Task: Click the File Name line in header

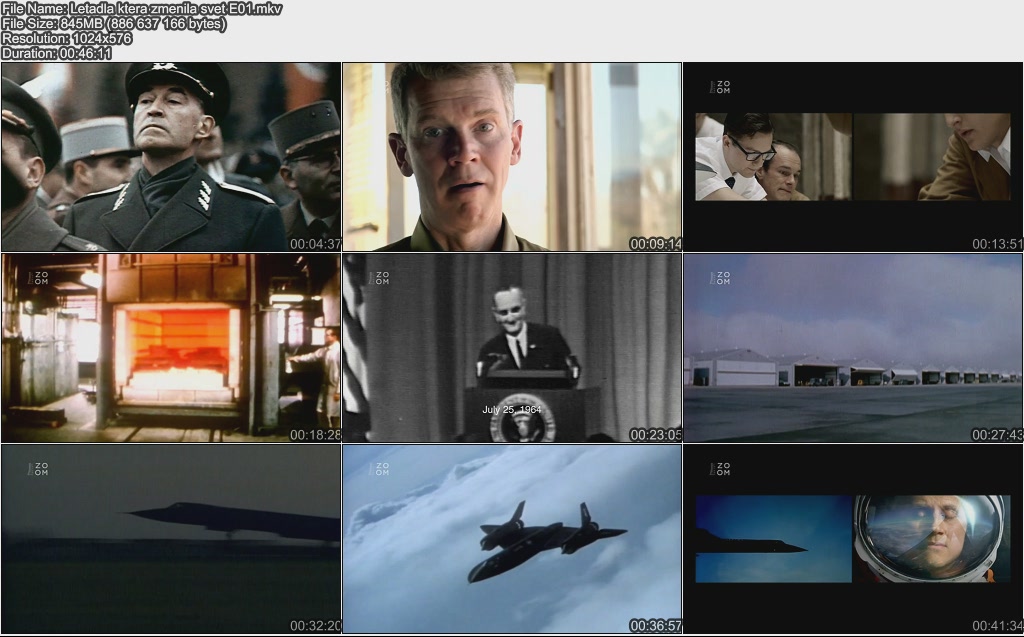Action: tap(142, 9)
